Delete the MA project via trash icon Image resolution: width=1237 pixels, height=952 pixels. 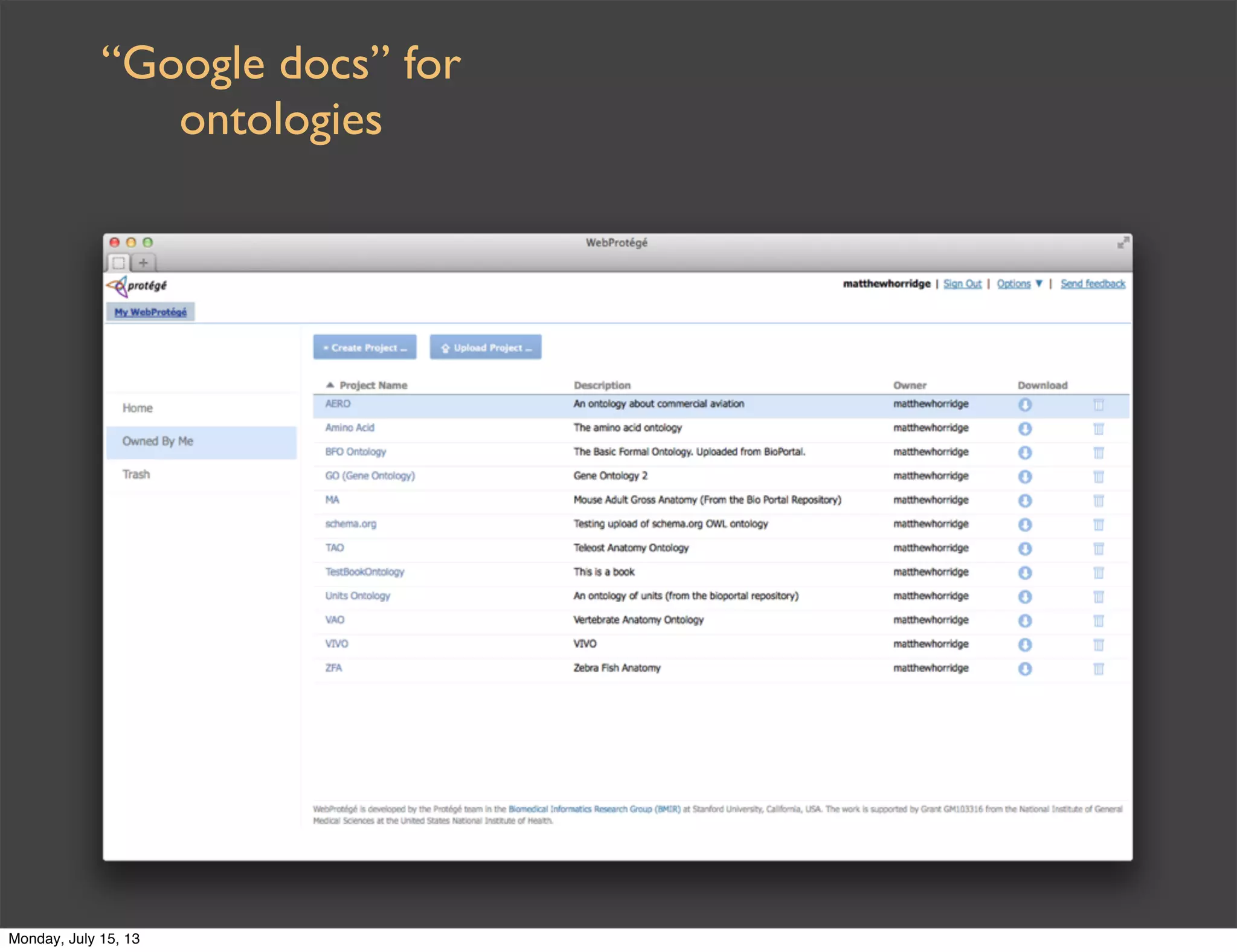click(x=1099, y=501)
